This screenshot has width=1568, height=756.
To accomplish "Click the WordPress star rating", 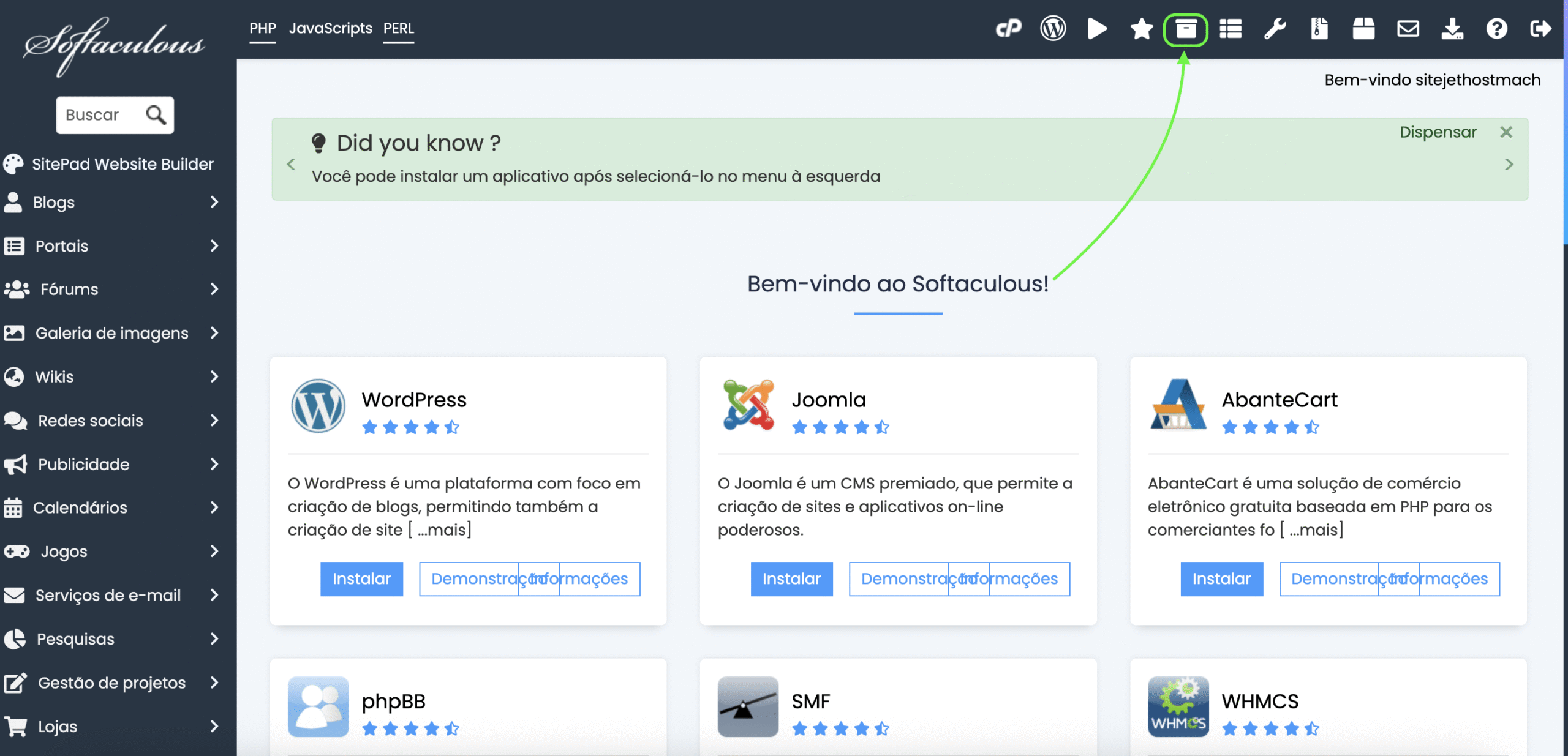I will coord(410,427).
